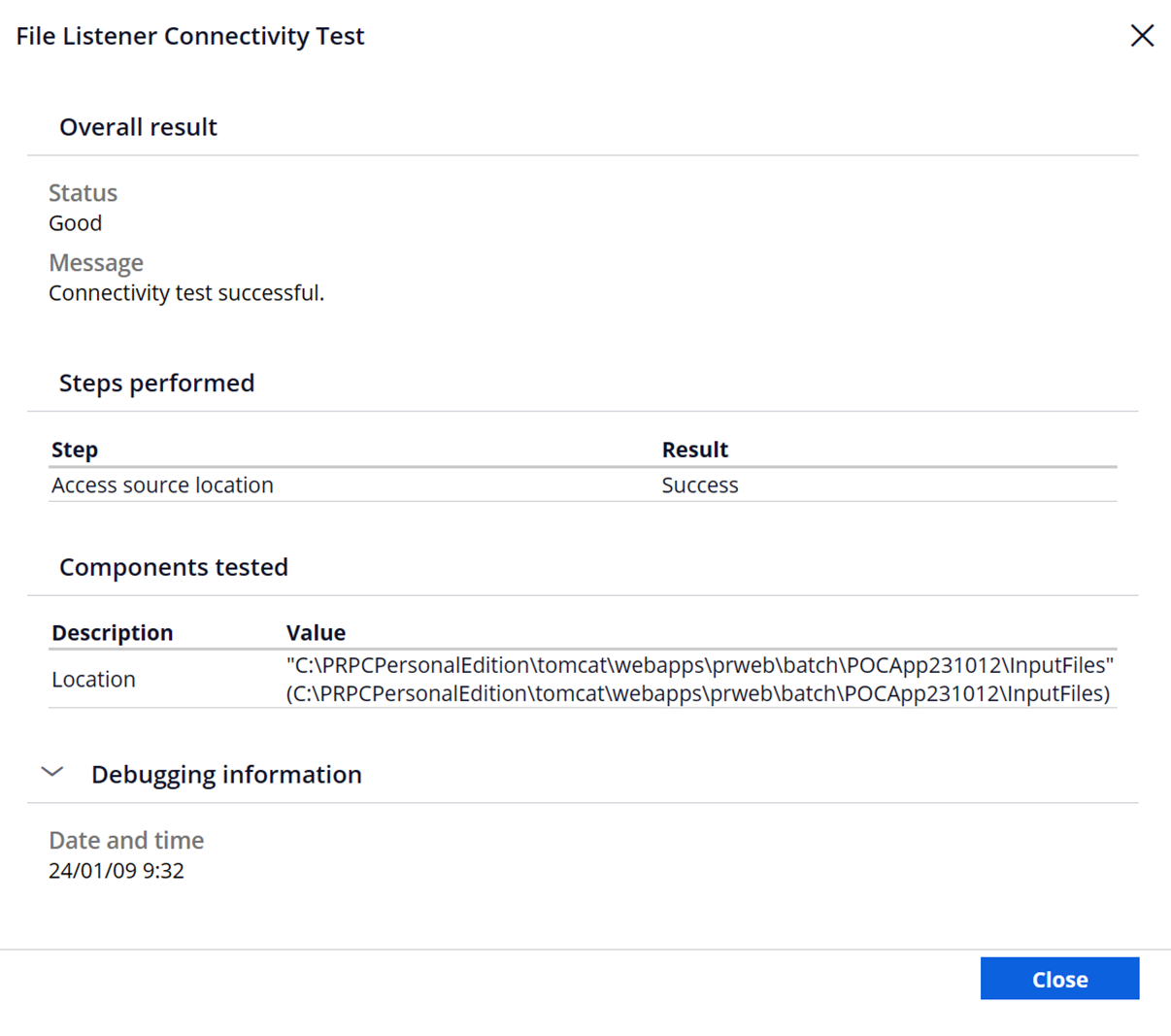The width and height of the screenshot is (1171, 1036).
Task: Click the Location description cell
Action: click(x=93, y=679)
